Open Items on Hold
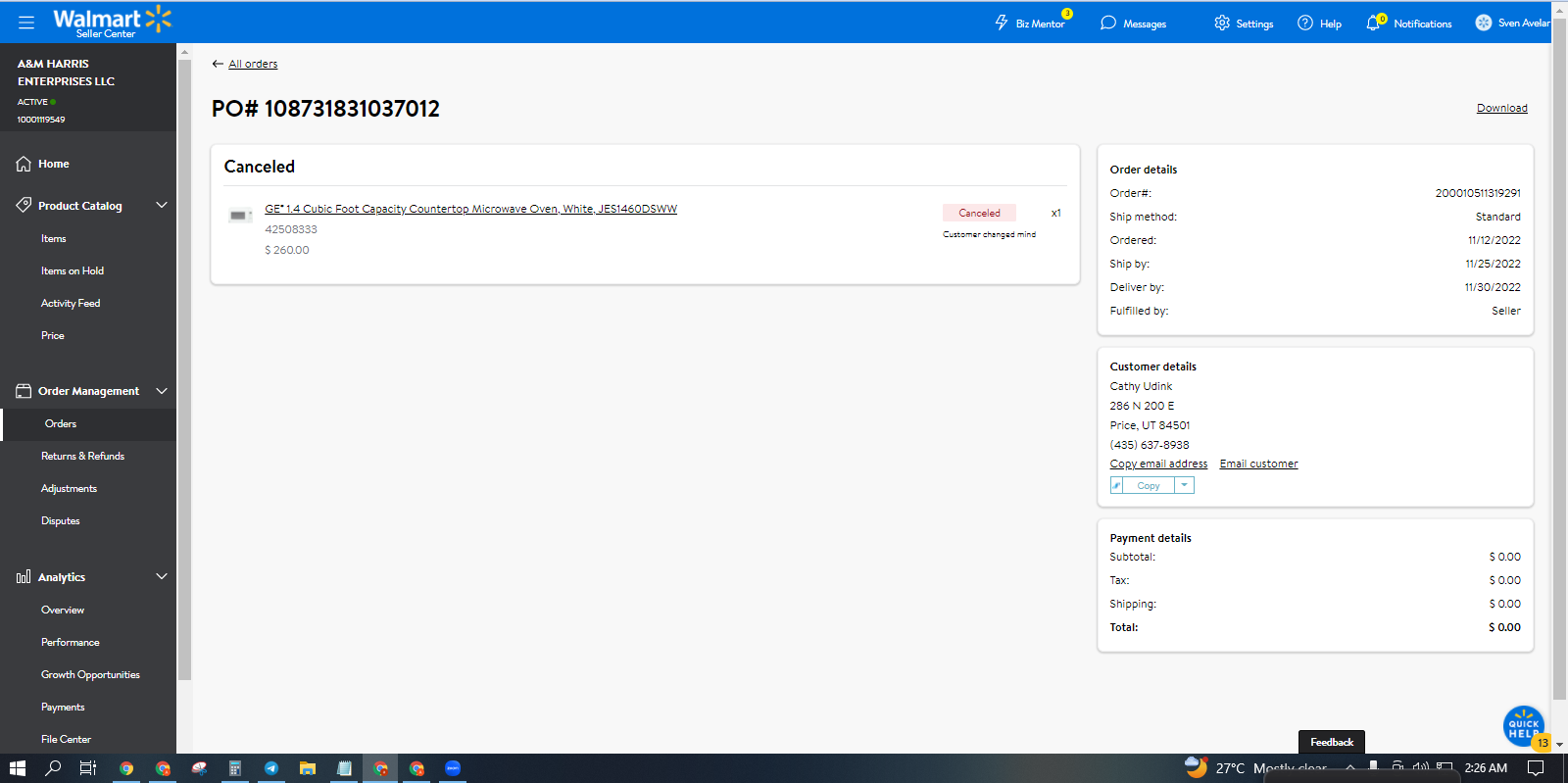The image size is (1568, 783). click(x=73, y=270)
